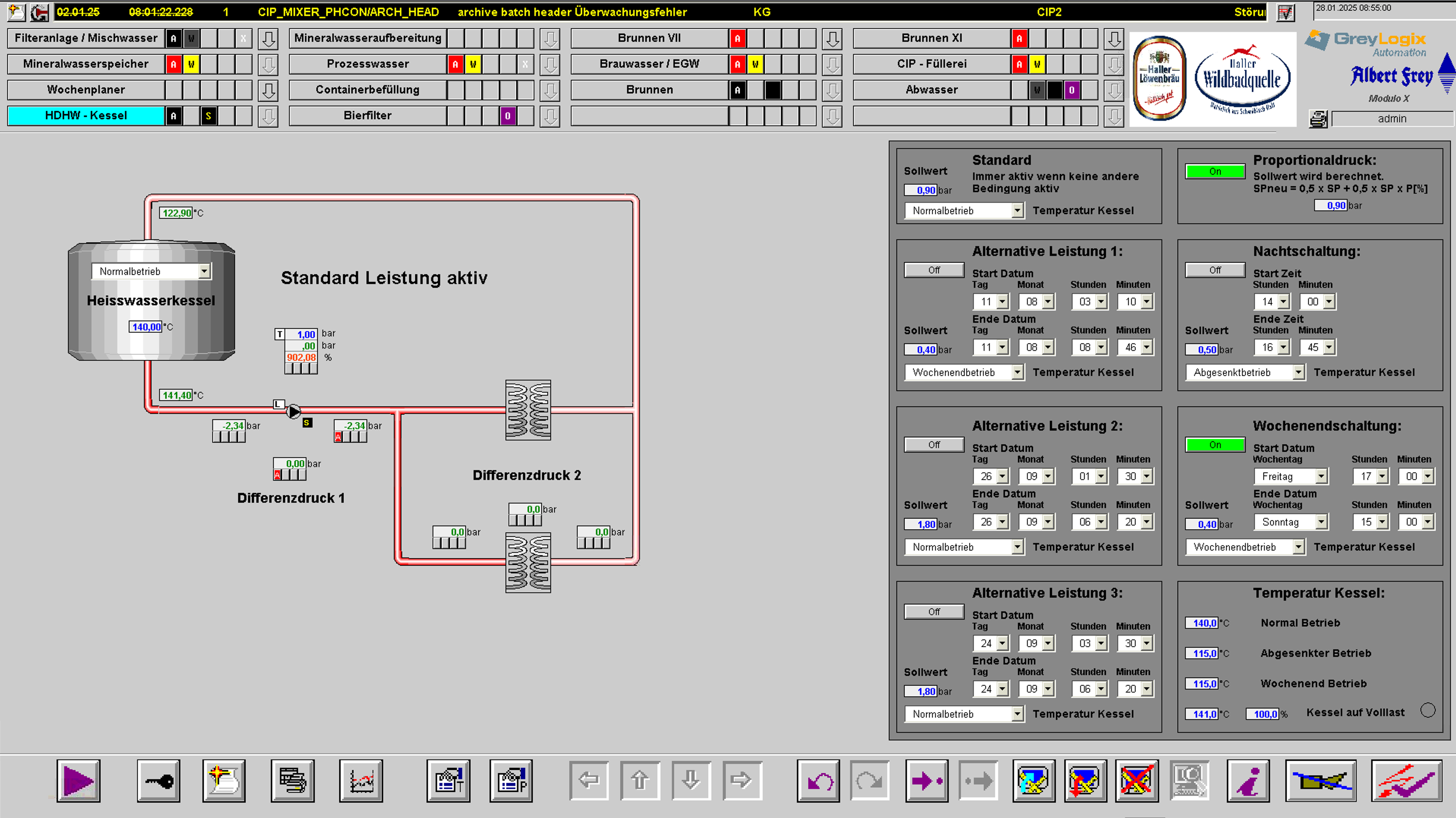
Task: Open the purple info icon
Action: [1248, 781]
